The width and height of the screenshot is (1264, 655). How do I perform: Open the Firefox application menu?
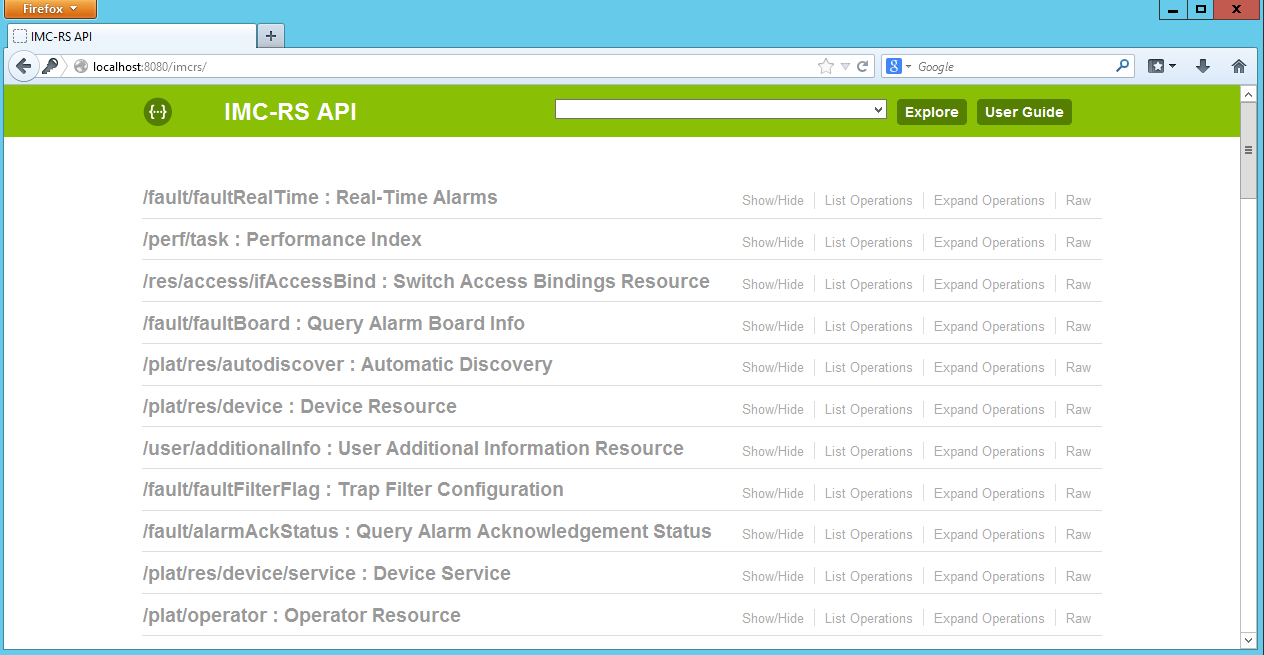[49, 9]
